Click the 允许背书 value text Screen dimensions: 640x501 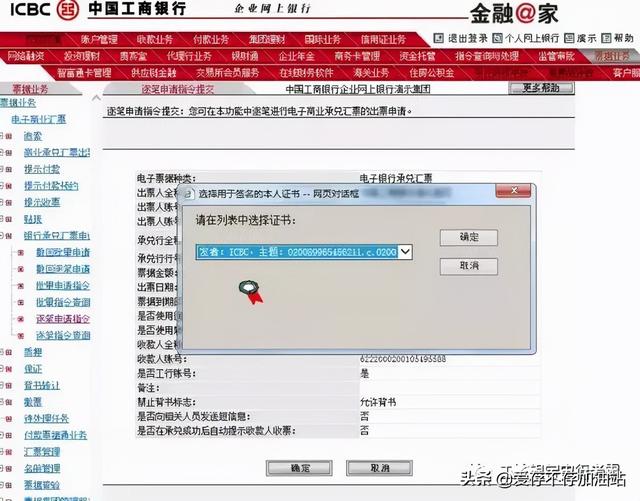click(x=378, y=402)
